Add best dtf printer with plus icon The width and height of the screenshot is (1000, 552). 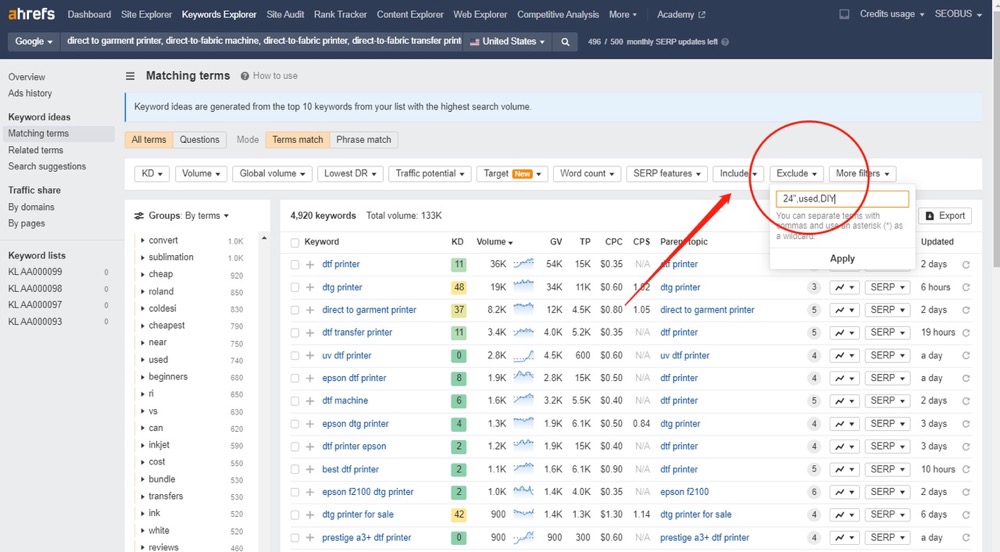pyautogui.click(x=310, y=469)
